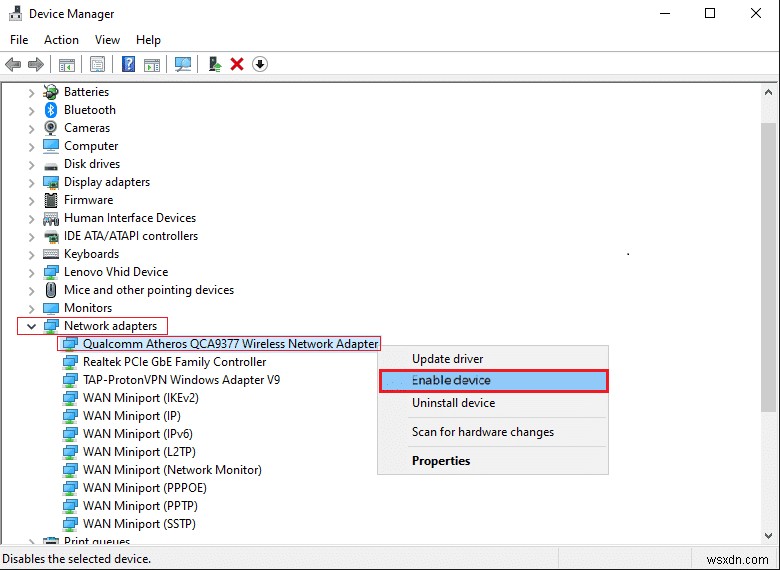Collapse the Network adapters node chevron
The image size is (780, 570).
point(31,326)
